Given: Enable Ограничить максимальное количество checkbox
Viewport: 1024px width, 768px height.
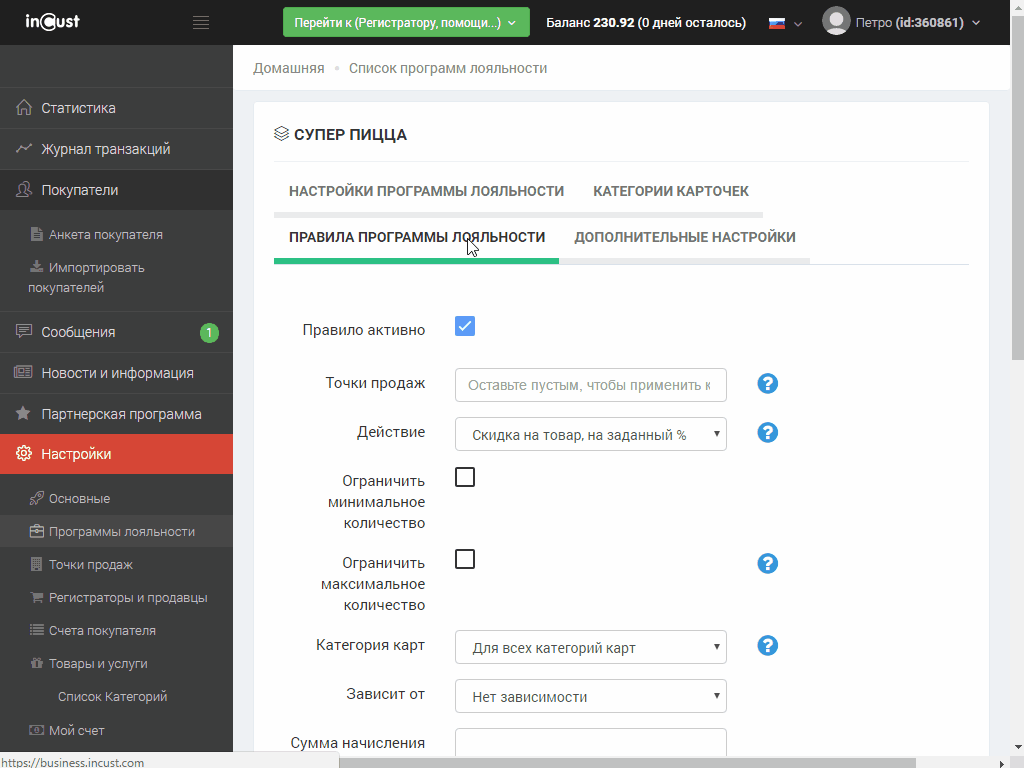Looking at the screenshot, I should pos(465,560).
